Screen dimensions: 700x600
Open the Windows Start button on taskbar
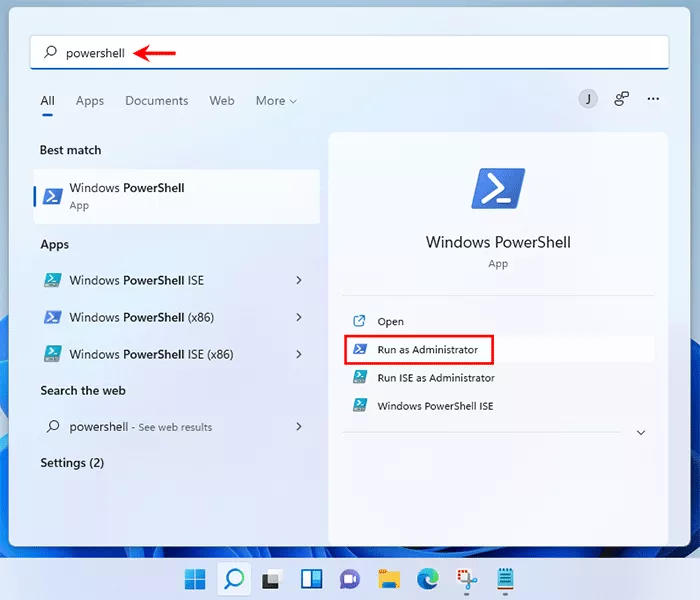(x=195, y=579)
